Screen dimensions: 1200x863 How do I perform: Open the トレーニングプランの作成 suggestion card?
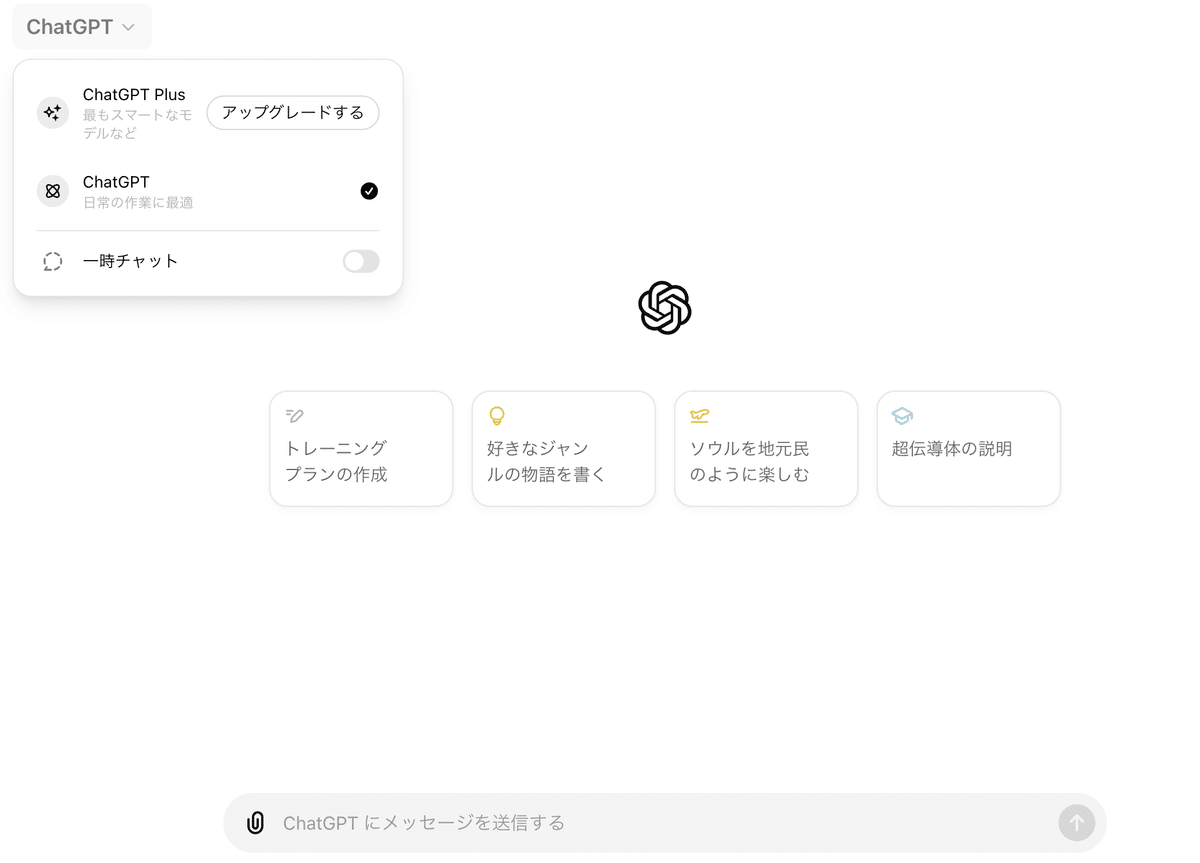pyautogui.click(x=361, y=449)
